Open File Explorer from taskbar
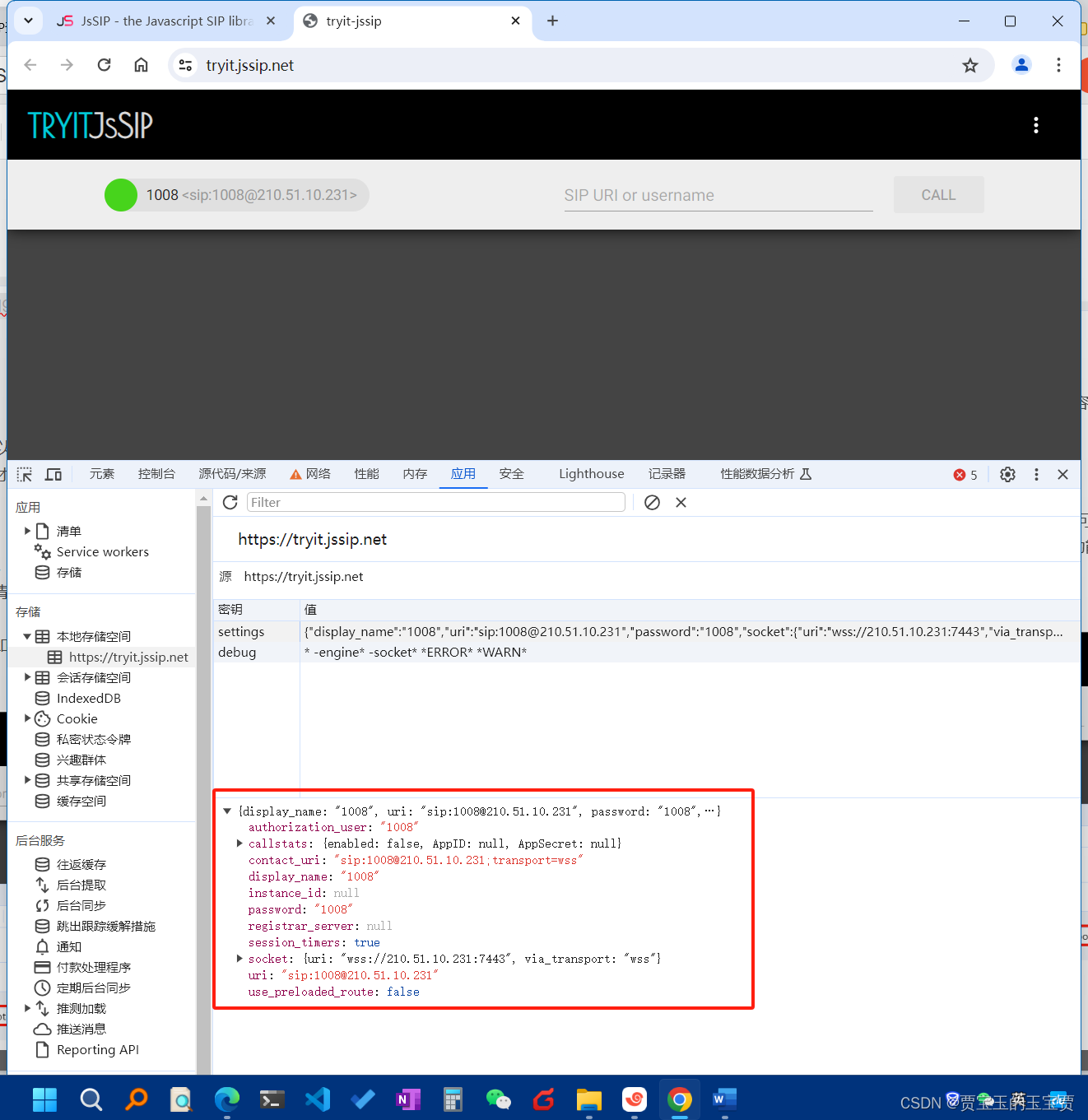 pyautogui.click(x=589, y=1099)
